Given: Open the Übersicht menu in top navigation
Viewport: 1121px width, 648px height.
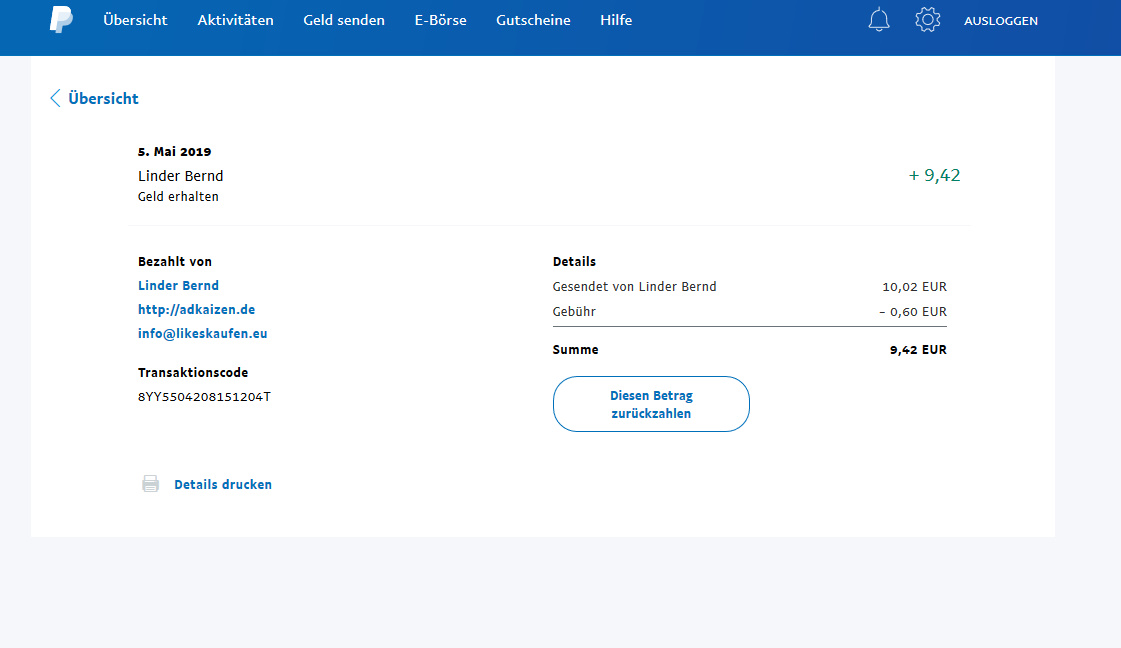Looking at the screenshot, I should coord(135,20).
